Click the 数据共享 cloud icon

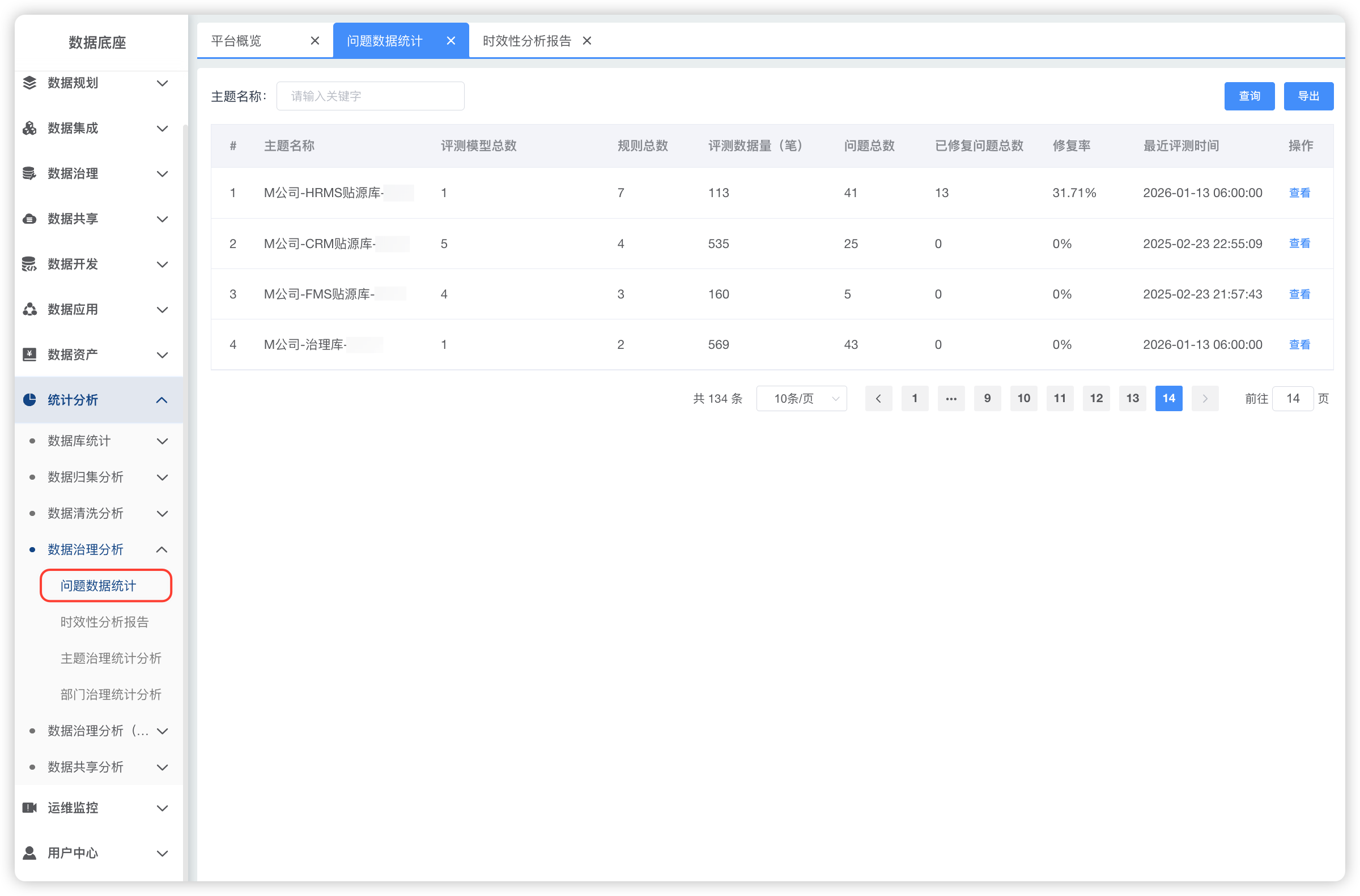click(29, 219)
